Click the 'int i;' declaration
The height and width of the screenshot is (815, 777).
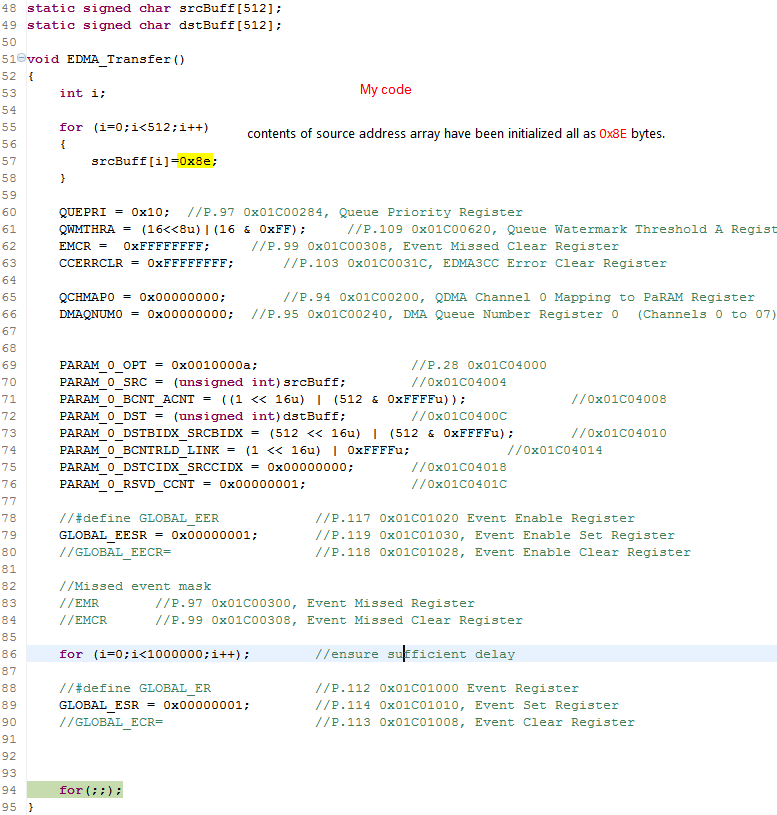point(82,93)
